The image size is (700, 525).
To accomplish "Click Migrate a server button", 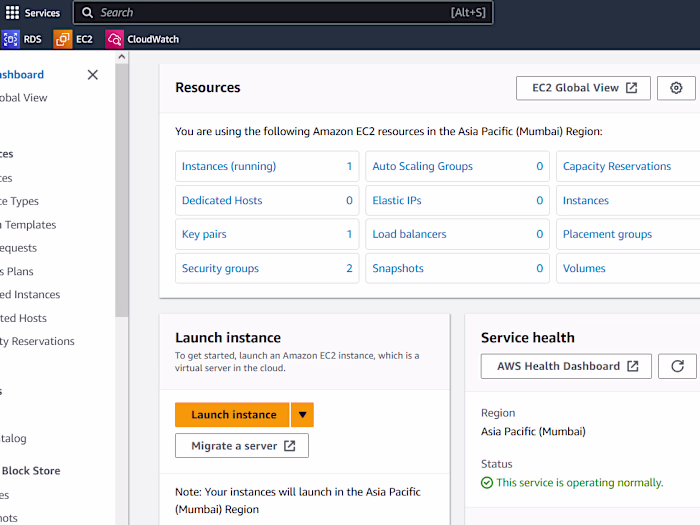I will [x=242, y=446].
